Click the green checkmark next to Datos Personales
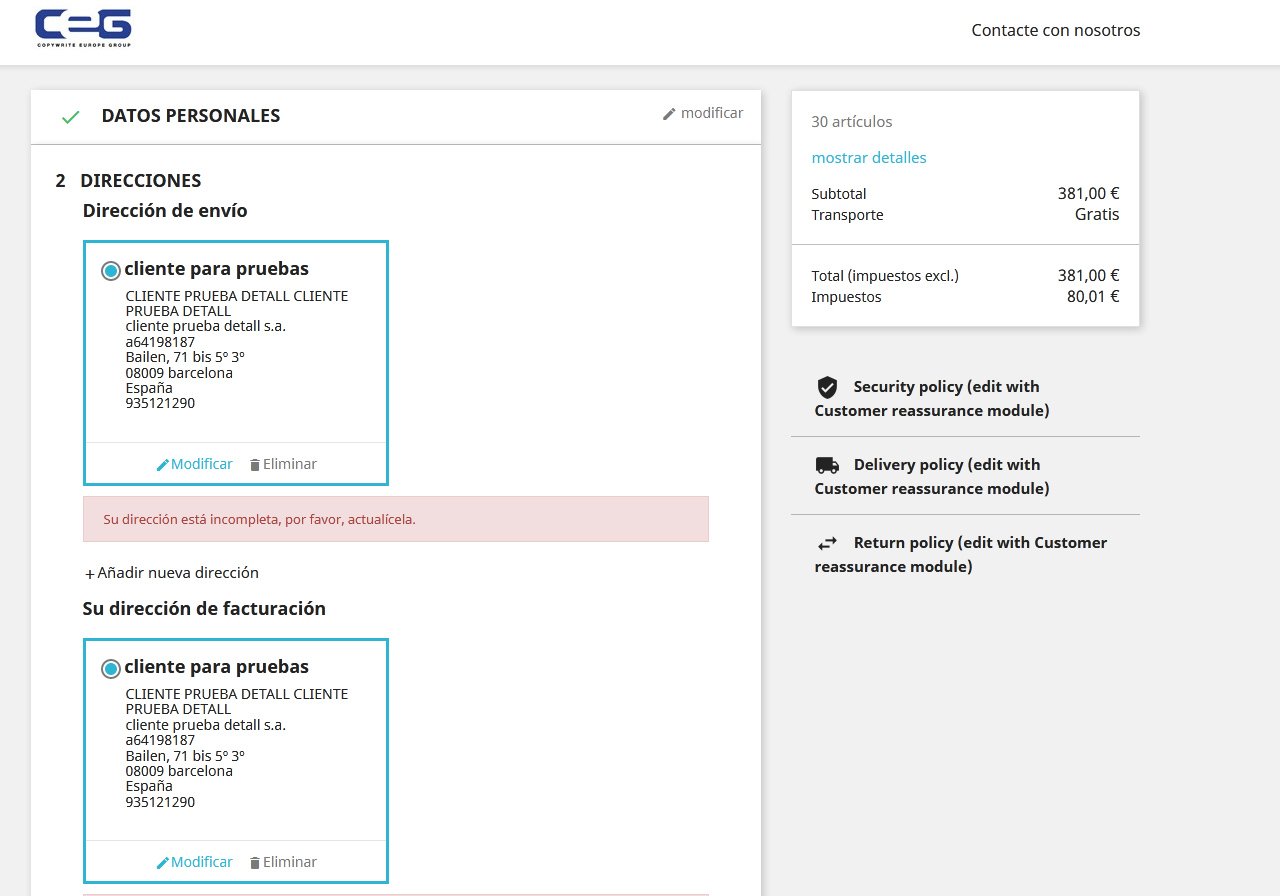The width and height of the screenshot is (1280, 896). coord(70,117)
